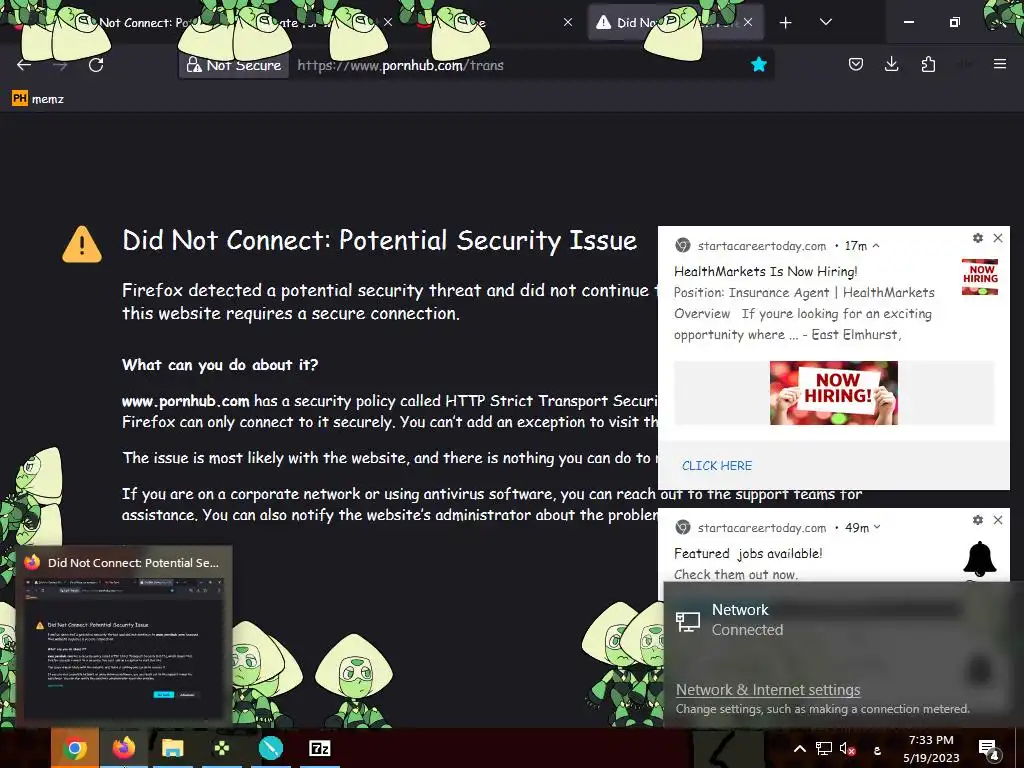Open settings gear of Featured jobs notification
This screenshot has width=1024, height=768.
[977, 520]
